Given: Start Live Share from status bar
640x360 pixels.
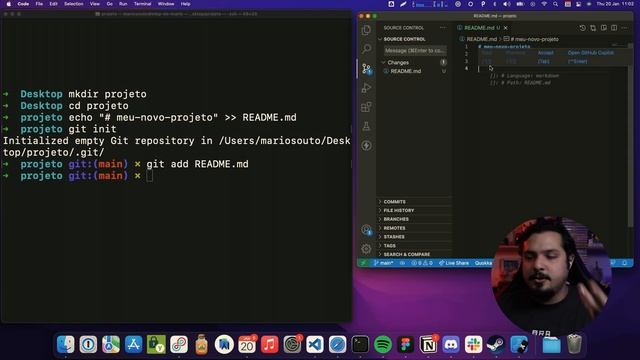Looking at the screenshot, I should [454, 263].
